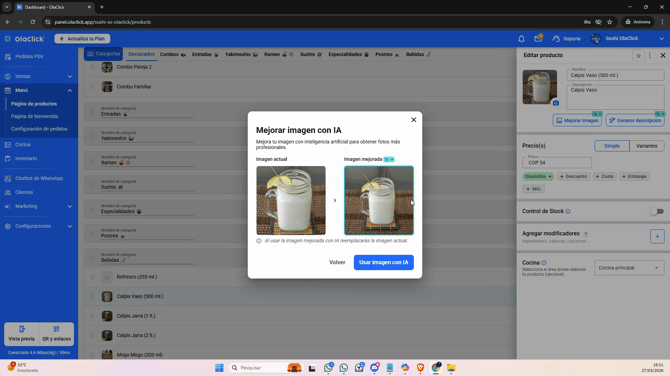Add SKU chip
Screen dimensions: 670x376
point(533,189)
